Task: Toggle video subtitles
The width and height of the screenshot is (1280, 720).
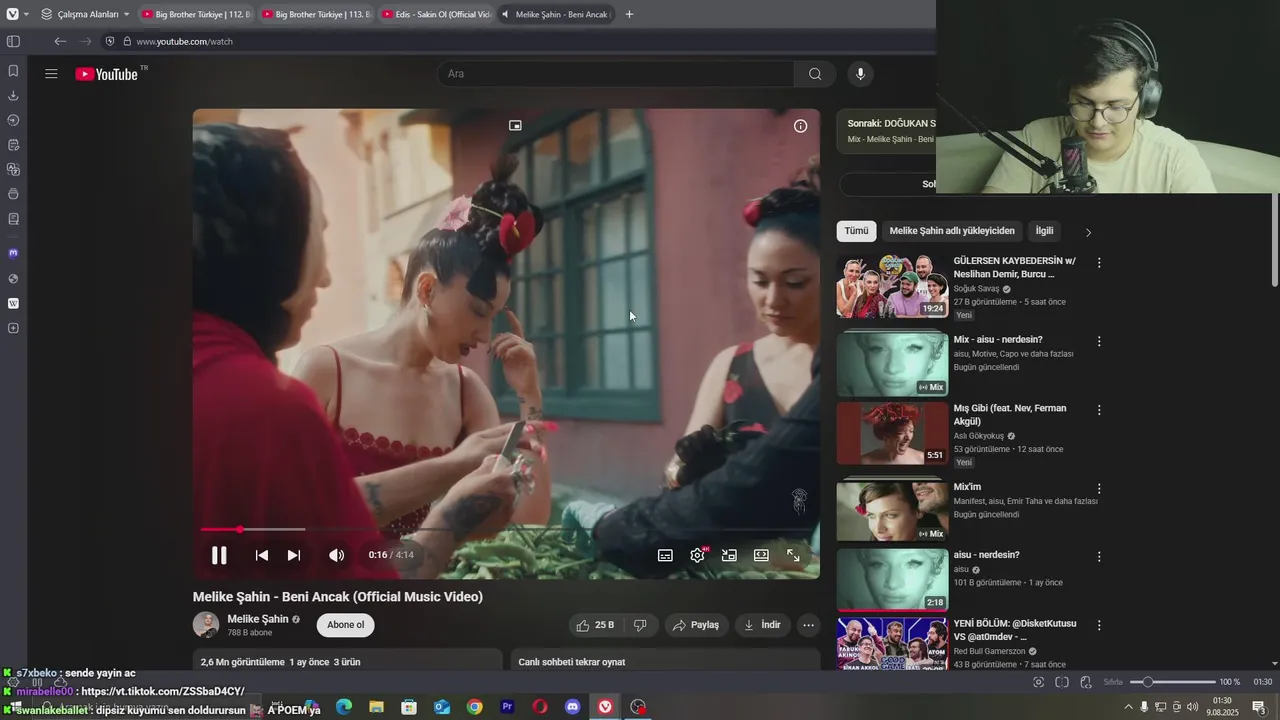Action: click(665, 555)
